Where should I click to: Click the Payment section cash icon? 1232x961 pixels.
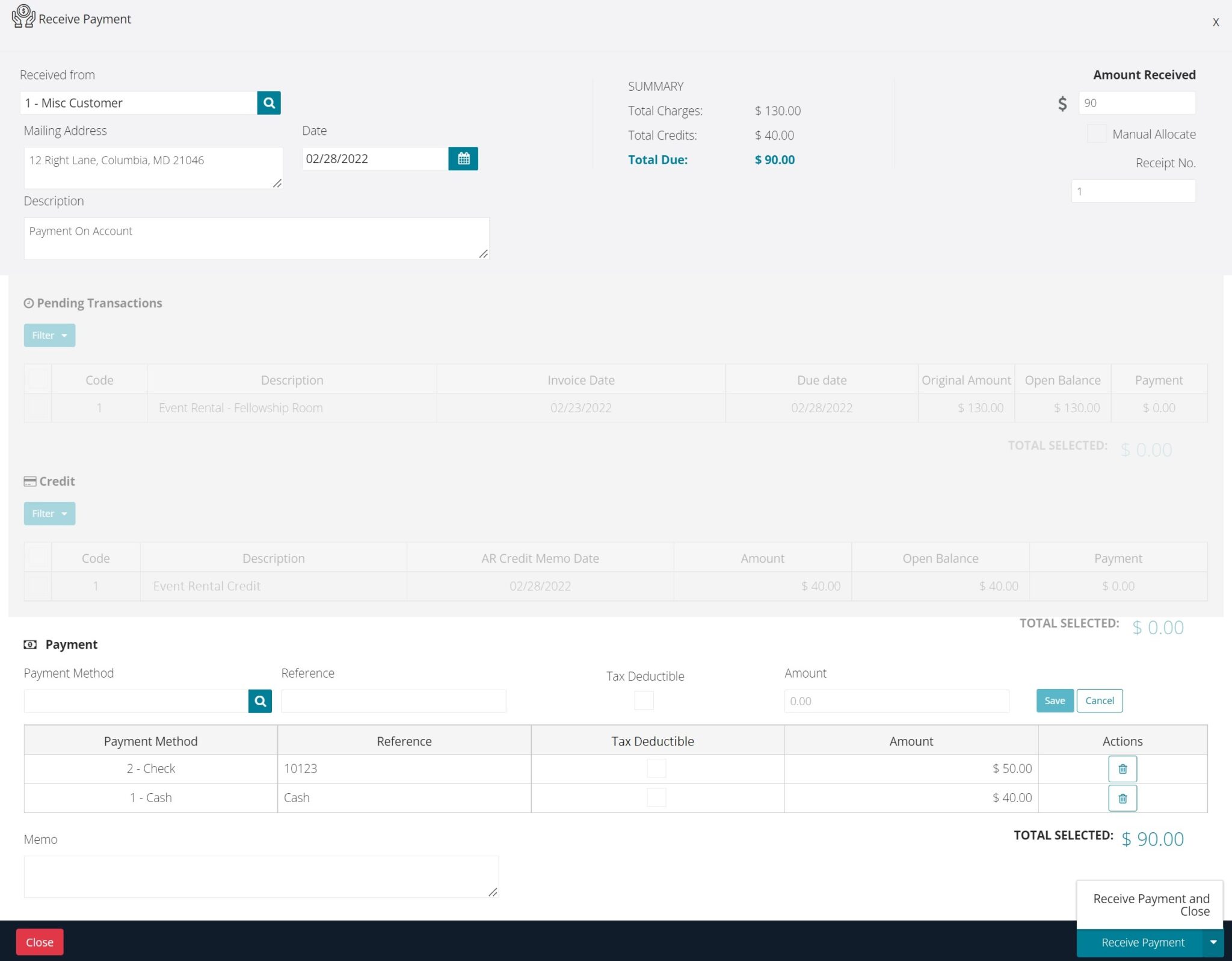[x=30, y=644]
